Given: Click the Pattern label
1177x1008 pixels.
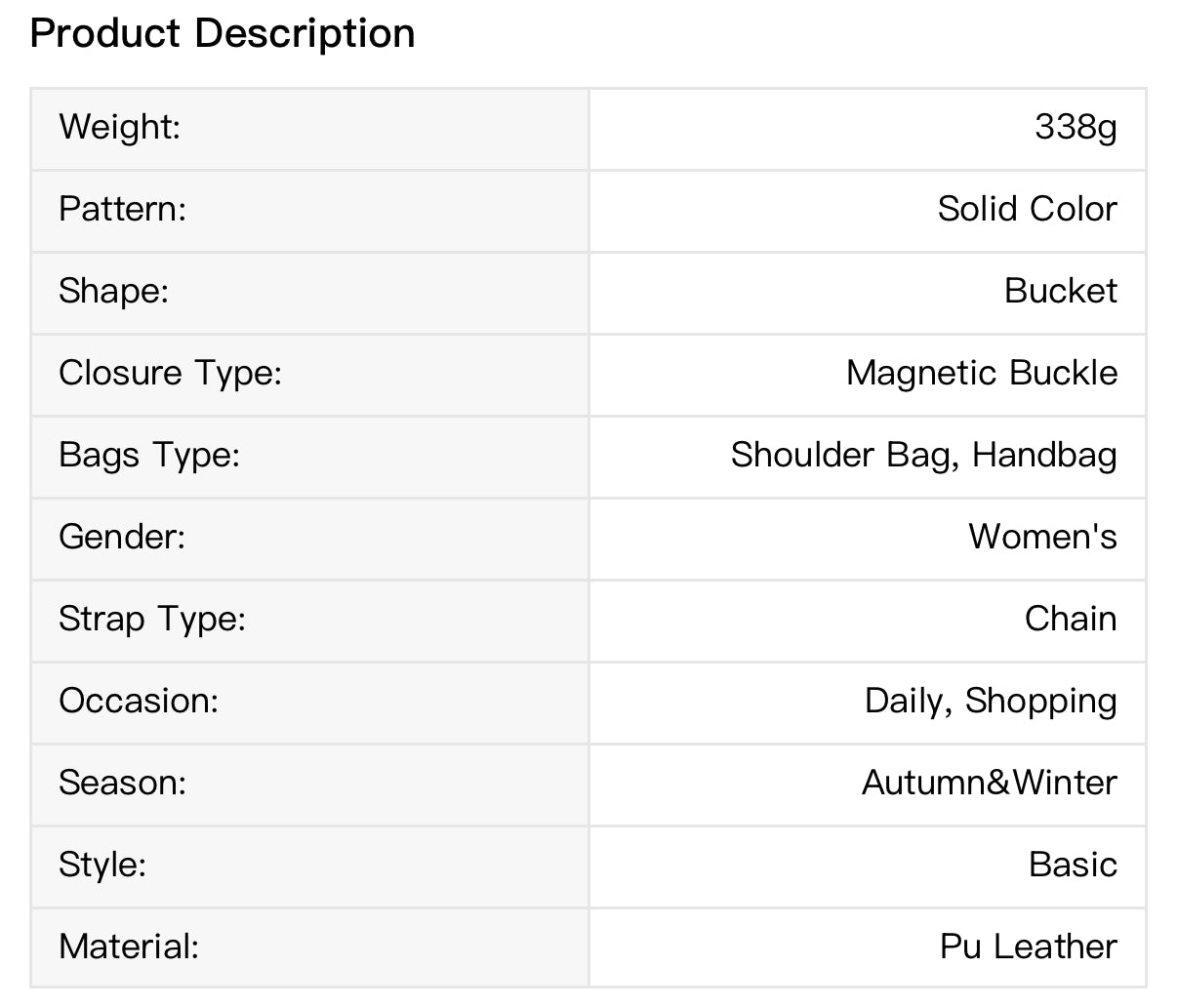Looking at the screenshot, I should point(122,209).
